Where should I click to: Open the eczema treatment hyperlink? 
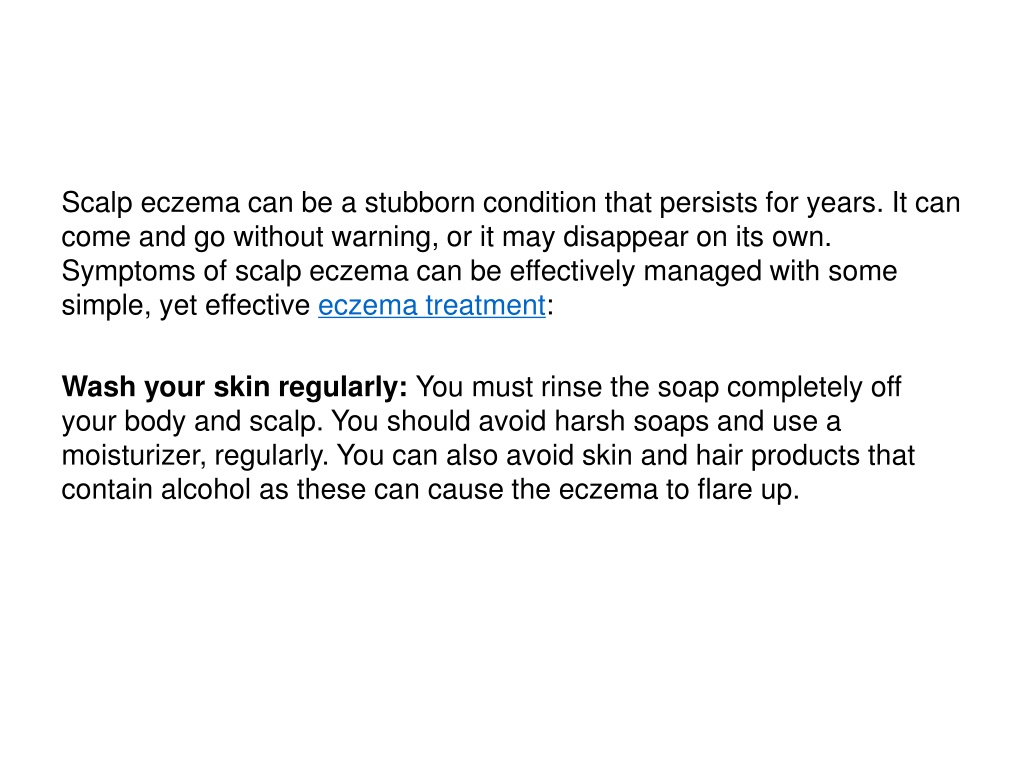(432, 306)
